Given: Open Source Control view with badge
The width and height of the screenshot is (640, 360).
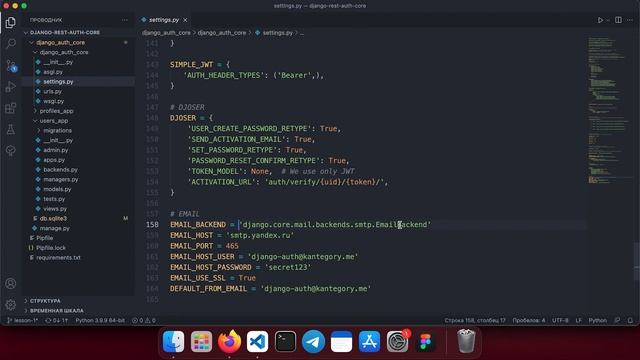Looking at the screenshot, I should click(11, 65).
